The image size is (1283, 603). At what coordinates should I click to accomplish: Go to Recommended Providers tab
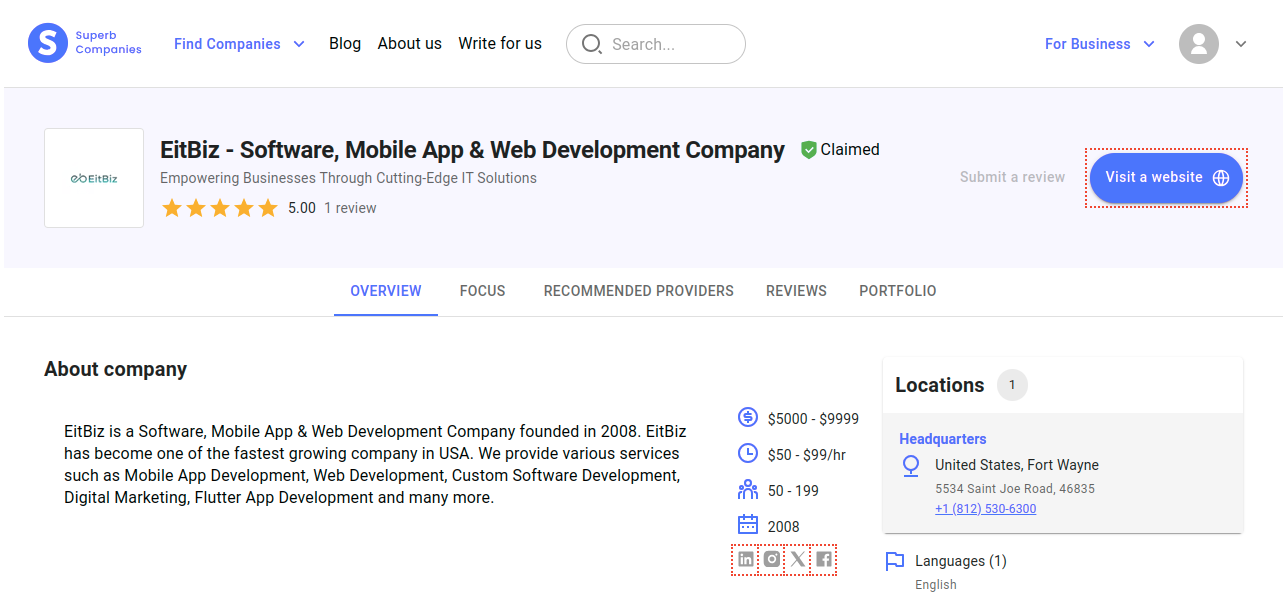pos(638,291)
